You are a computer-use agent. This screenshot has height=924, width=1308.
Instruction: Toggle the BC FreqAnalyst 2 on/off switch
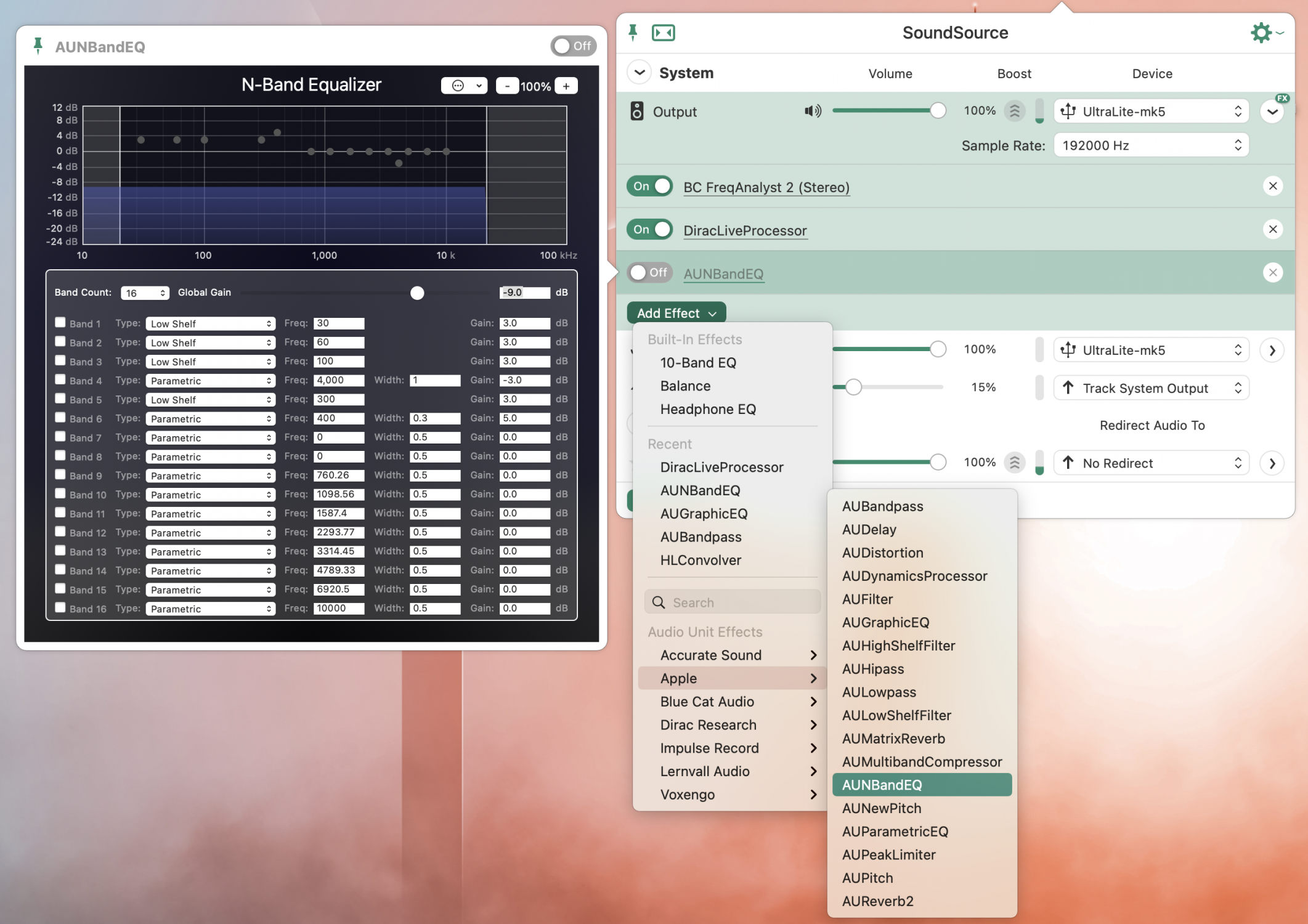click(650, 187)
